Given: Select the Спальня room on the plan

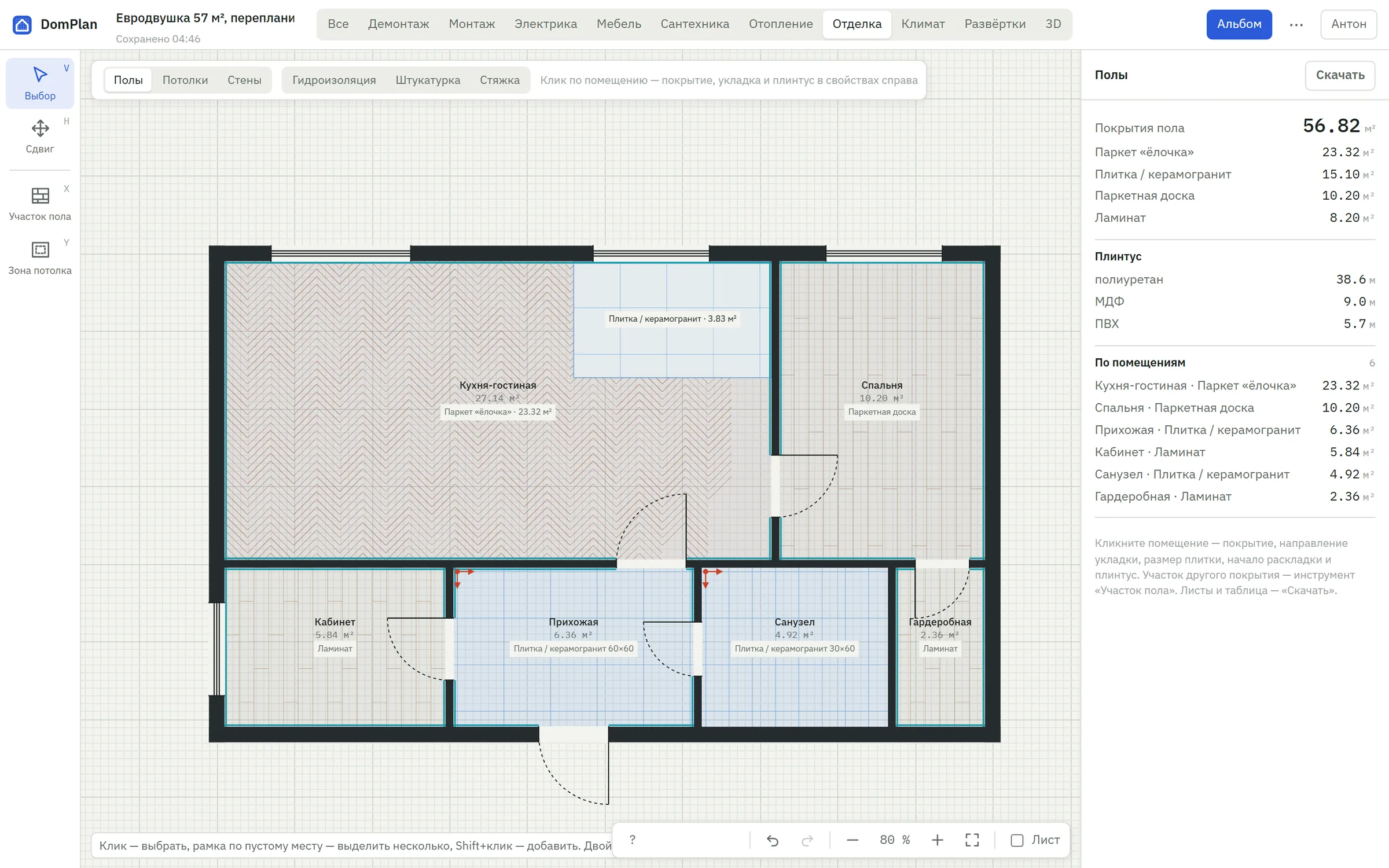Looking at the screenshot, I should click(x=881, y=385).
